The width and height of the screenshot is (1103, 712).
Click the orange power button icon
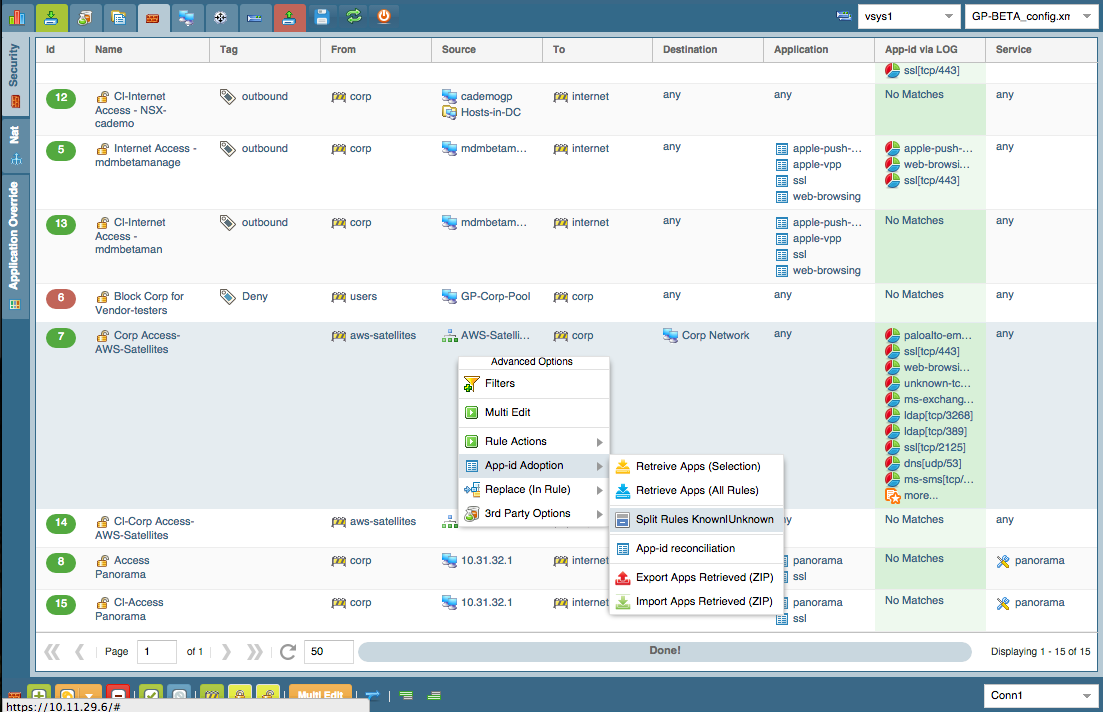384,17
